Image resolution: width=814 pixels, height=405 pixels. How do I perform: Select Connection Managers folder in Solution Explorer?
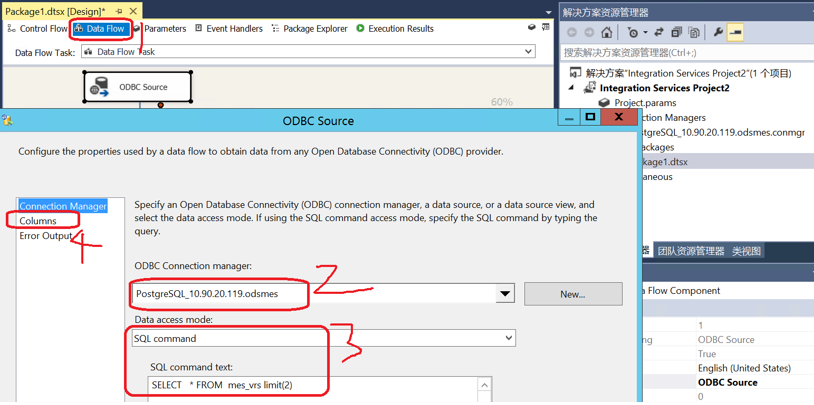tap(672, 117)
